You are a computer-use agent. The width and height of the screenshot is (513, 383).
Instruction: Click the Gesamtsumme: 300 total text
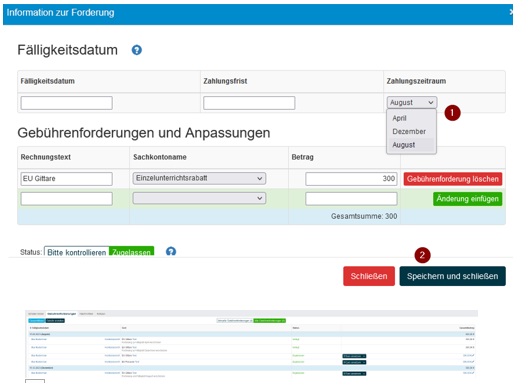tap(364, 216)
